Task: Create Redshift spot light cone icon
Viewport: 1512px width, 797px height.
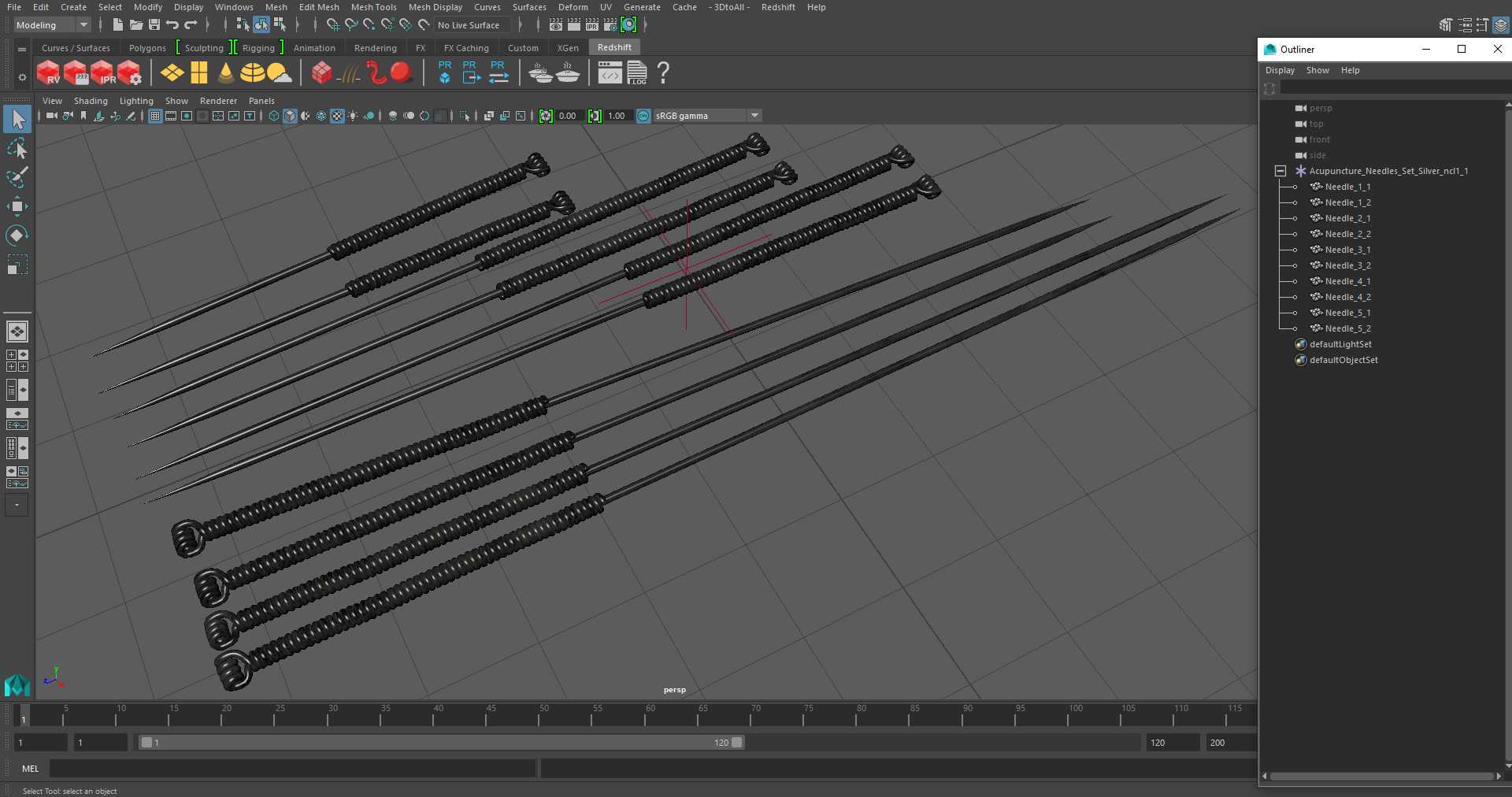Action: tap(226, 73)
